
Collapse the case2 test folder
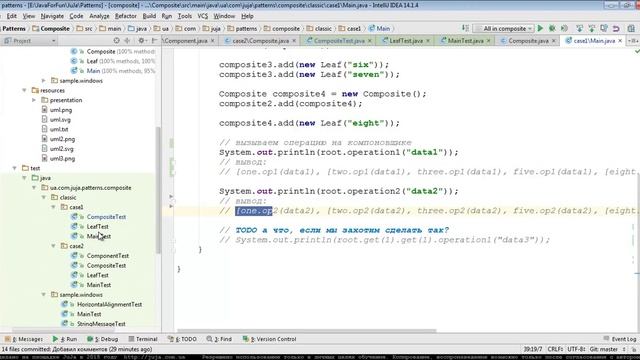[53, 246]
